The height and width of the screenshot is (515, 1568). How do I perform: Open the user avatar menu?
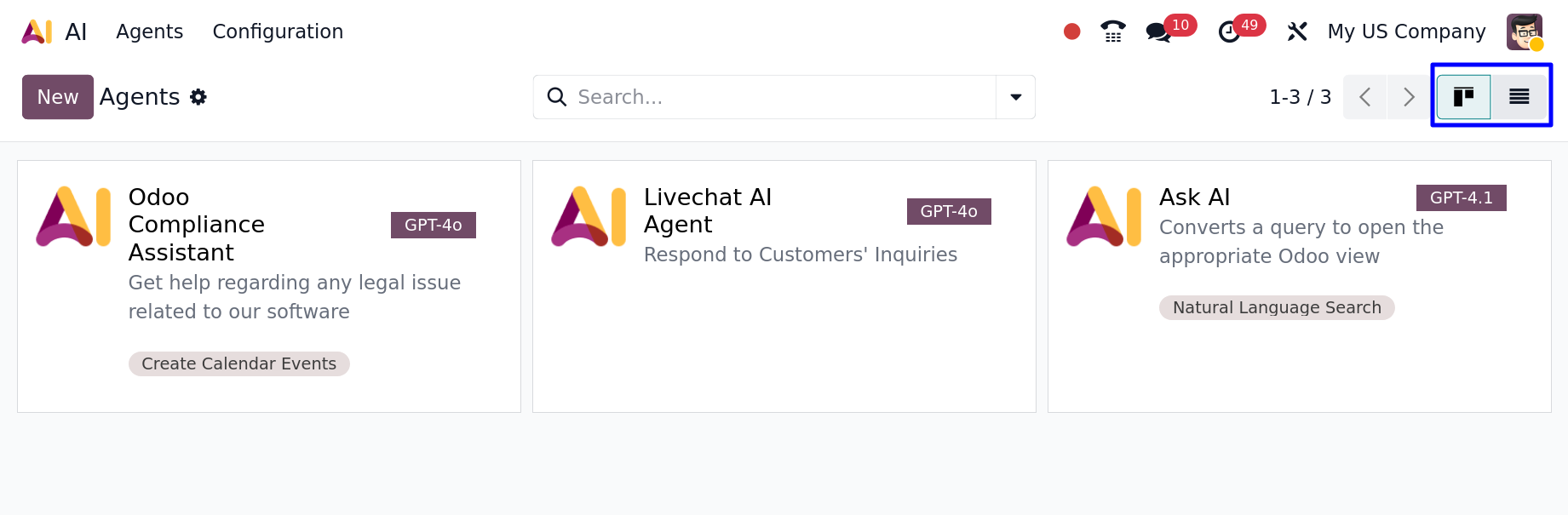point(1524,31)
